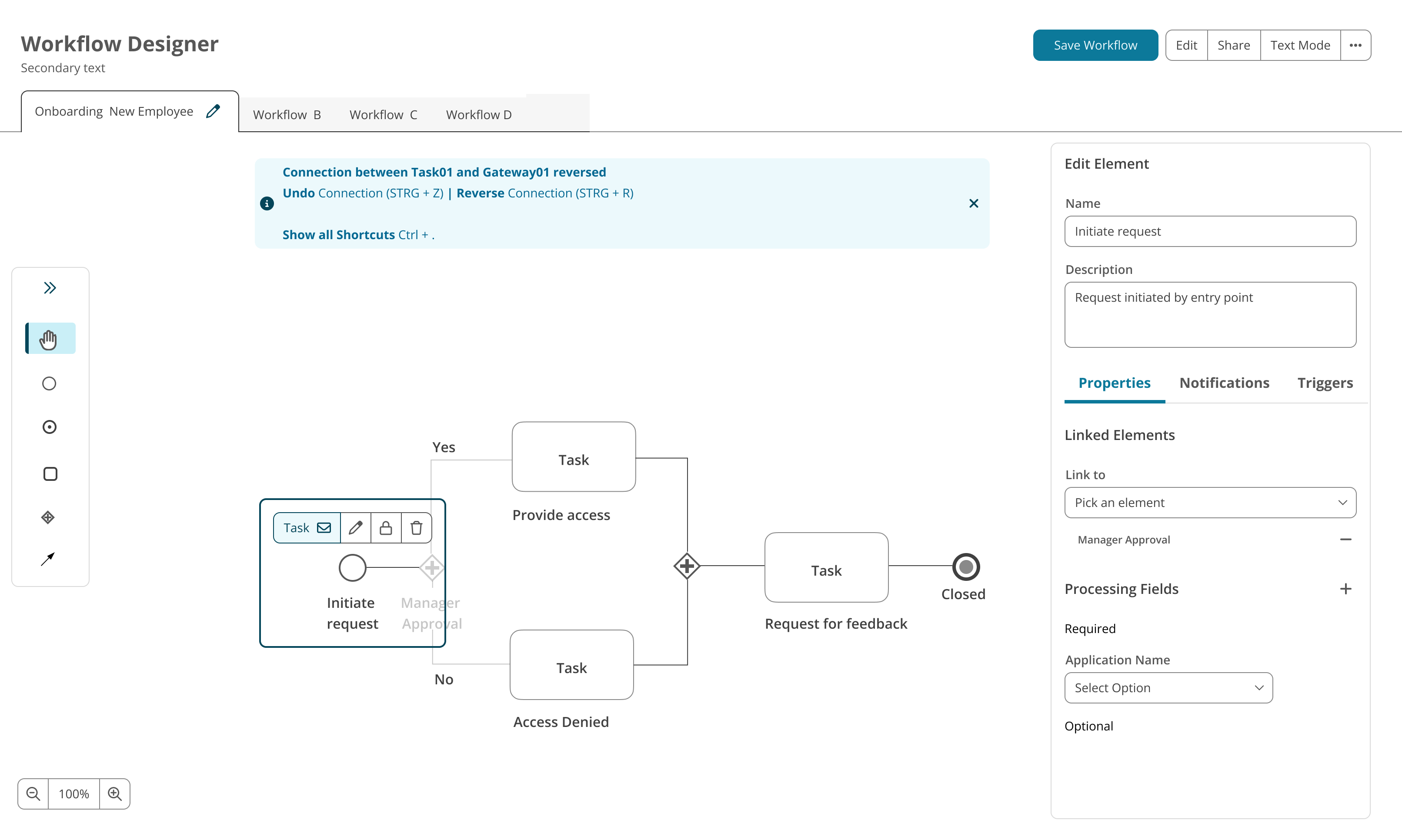The height and width of the screenshot is (840, 1402).
Task: Switch to the Notifications tab
Action: coord(1224,383)
